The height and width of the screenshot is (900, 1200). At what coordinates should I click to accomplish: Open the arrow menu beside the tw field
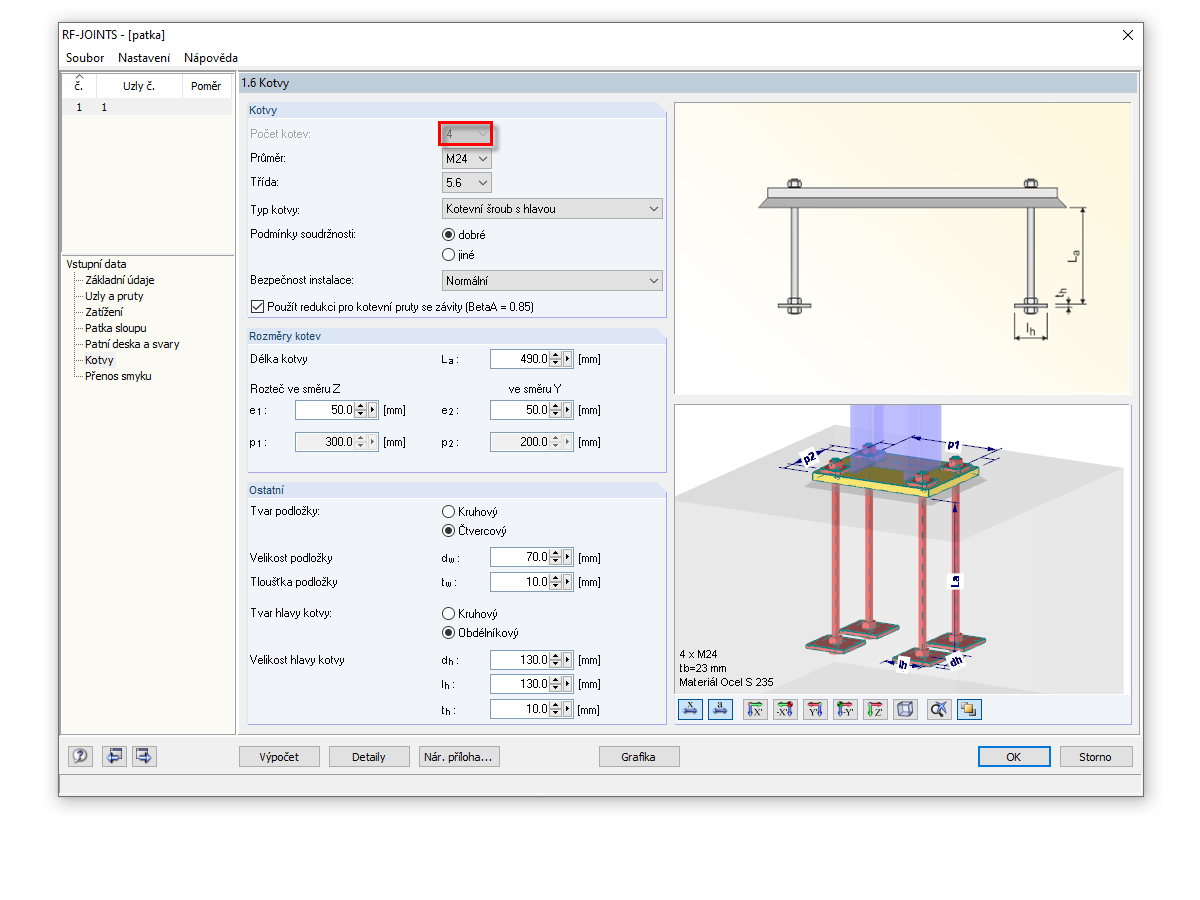(569, 582)
